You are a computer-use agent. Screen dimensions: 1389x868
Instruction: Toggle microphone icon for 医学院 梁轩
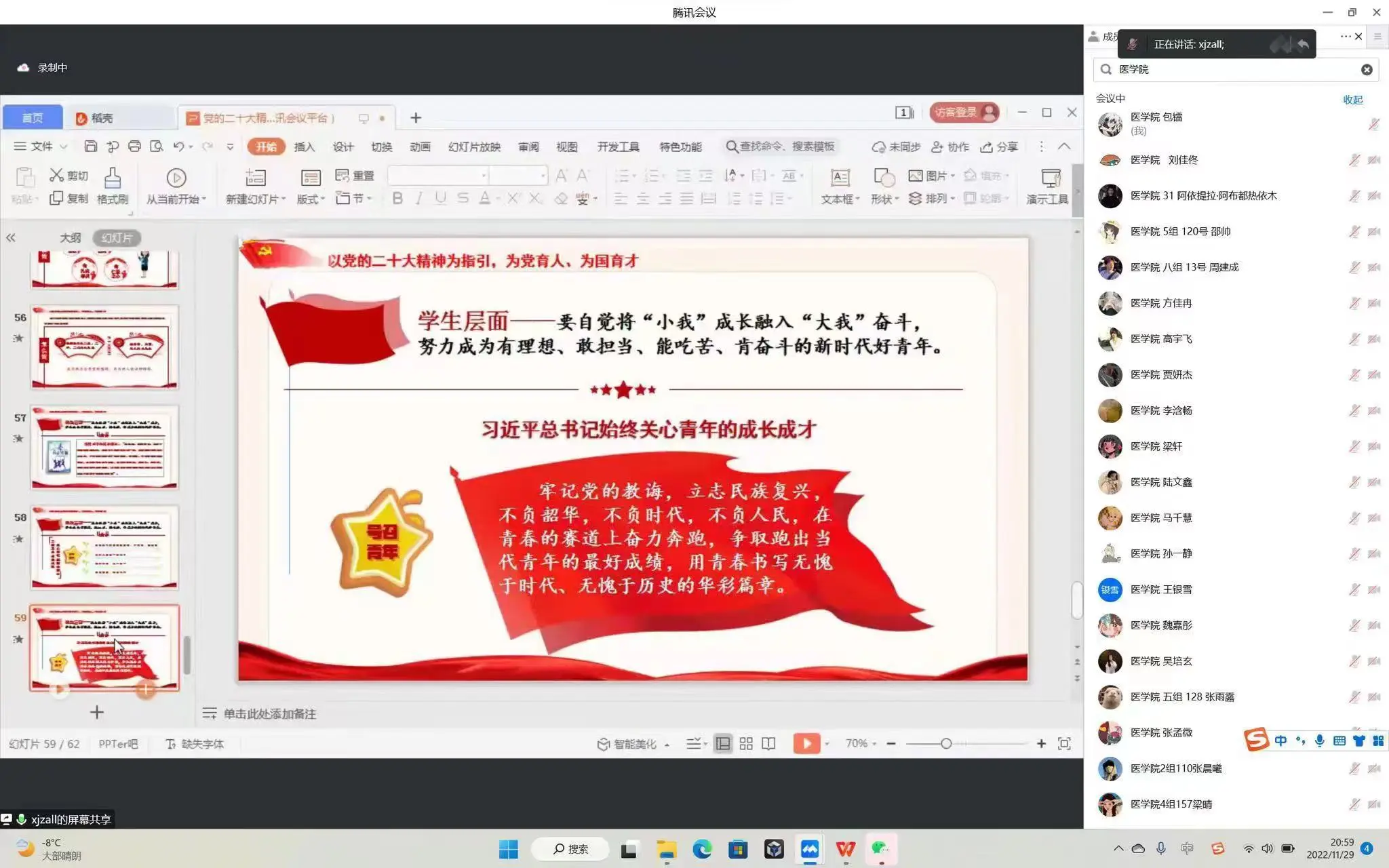pyautogui.click(x=1354, y=446)
